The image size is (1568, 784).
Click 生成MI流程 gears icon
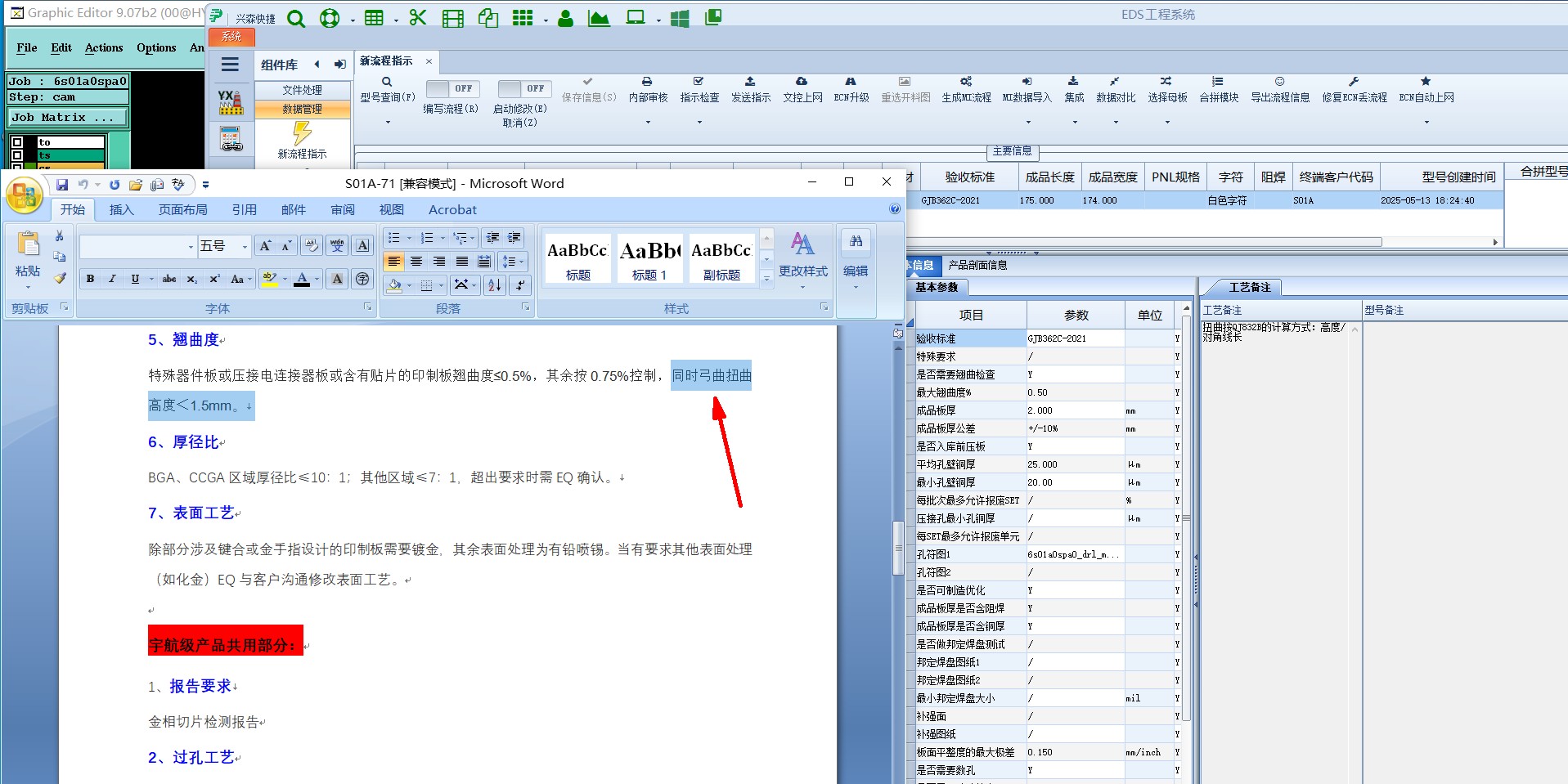[x=966, y=82]
